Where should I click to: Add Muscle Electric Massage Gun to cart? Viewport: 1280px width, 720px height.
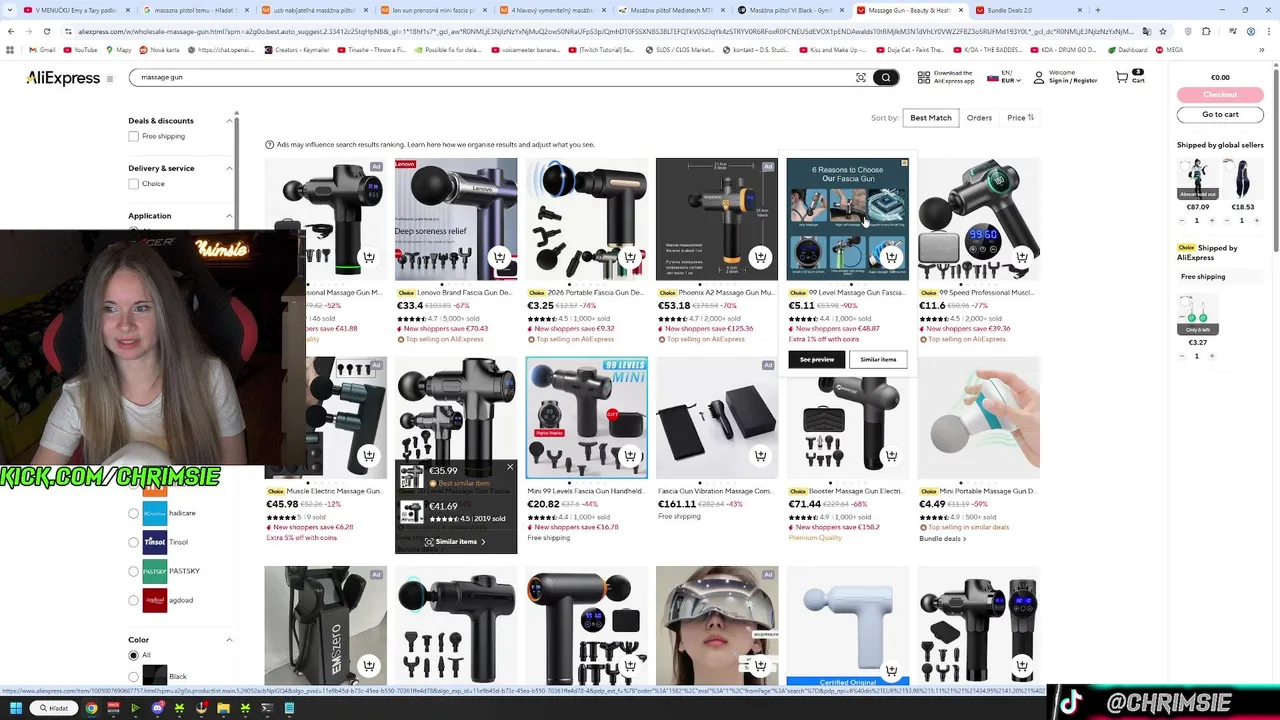coord(369,456)
